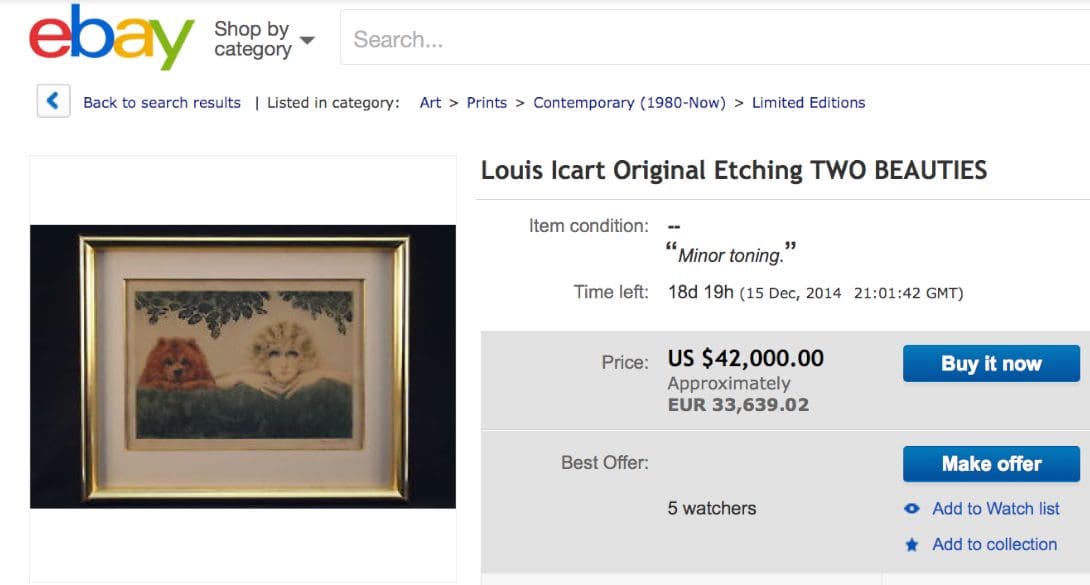Click the 5 watchers text
The image size is (1090, 585).
point(712,508)
